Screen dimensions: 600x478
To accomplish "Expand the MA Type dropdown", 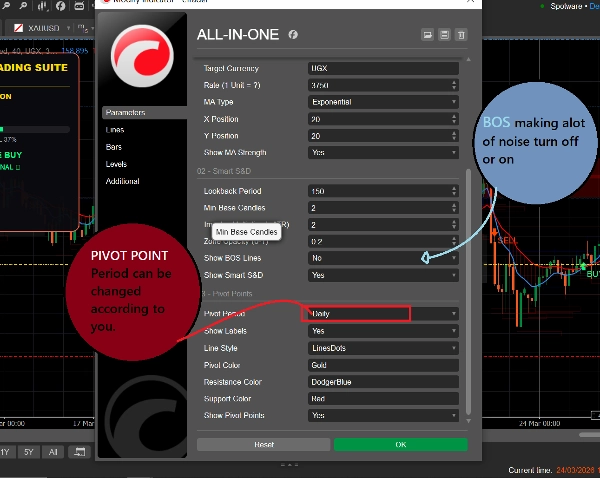I will 383,102.
